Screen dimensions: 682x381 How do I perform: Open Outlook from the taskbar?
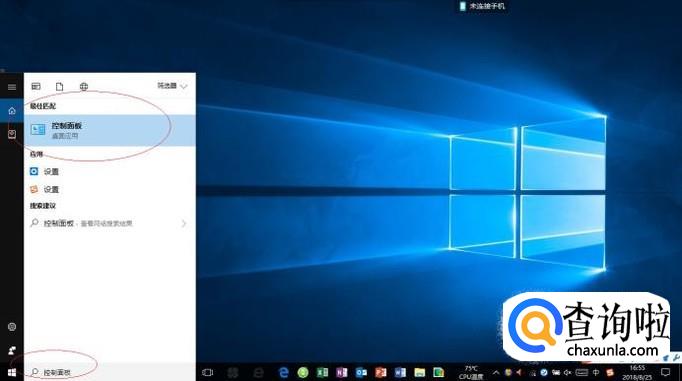361,372
